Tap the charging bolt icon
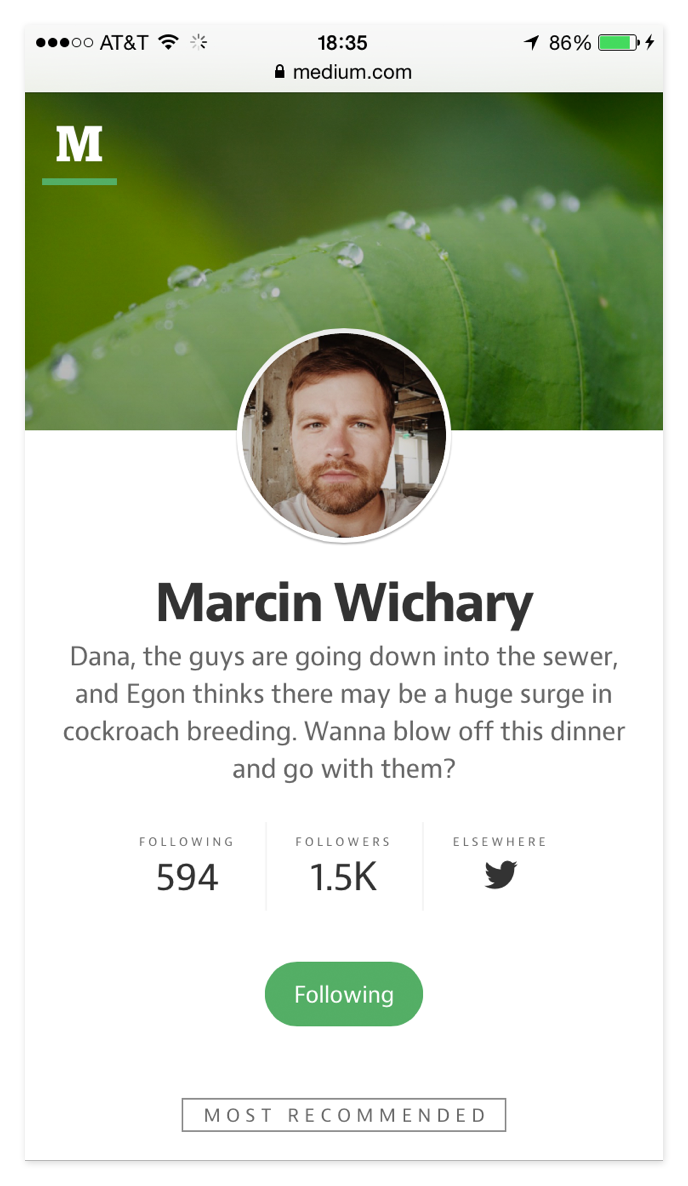This screenshot has width=688, height=1186. click(x=649, y=42)
